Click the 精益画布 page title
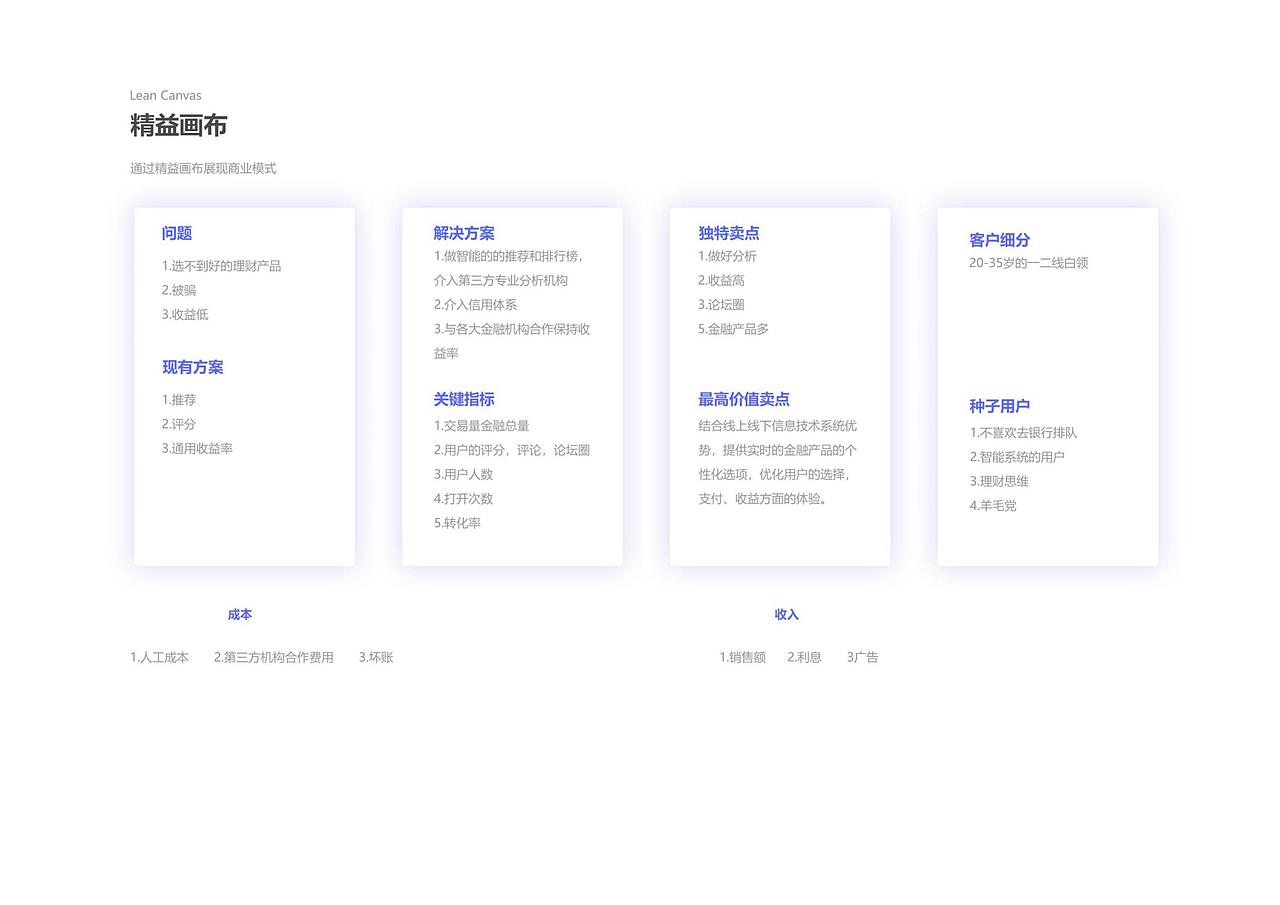1280x905 pixels. 178,126
